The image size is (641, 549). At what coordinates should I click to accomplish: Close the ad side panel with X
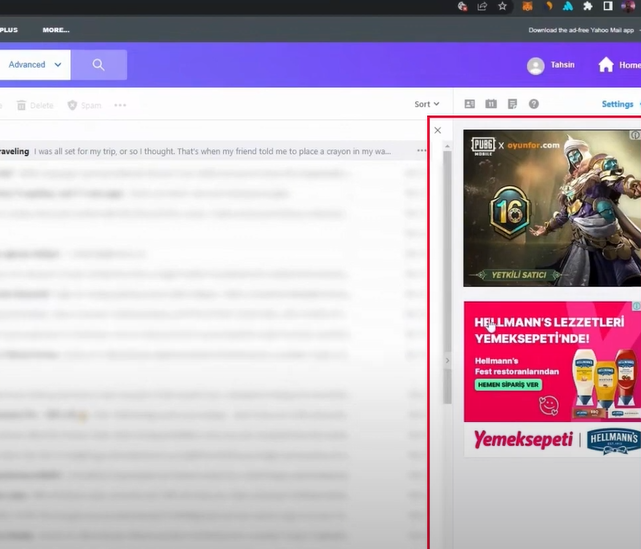point(437,130)
